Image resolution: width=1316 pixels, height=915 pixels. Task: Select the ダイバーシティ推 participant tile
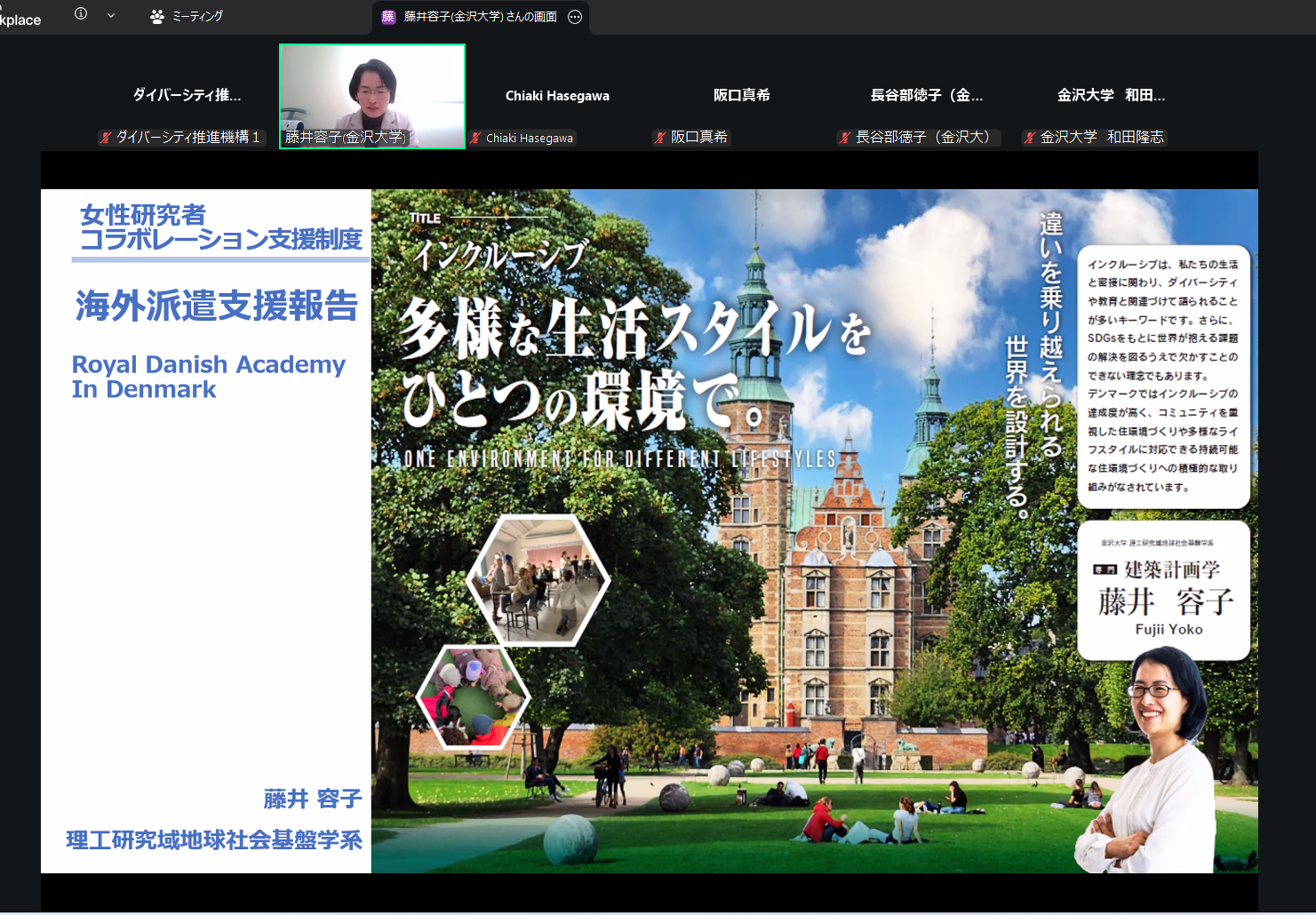187,96
